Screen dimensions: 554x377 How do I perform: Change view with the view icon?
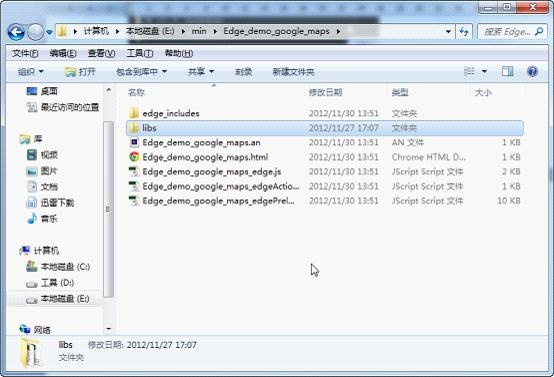(x=469, y=71)
